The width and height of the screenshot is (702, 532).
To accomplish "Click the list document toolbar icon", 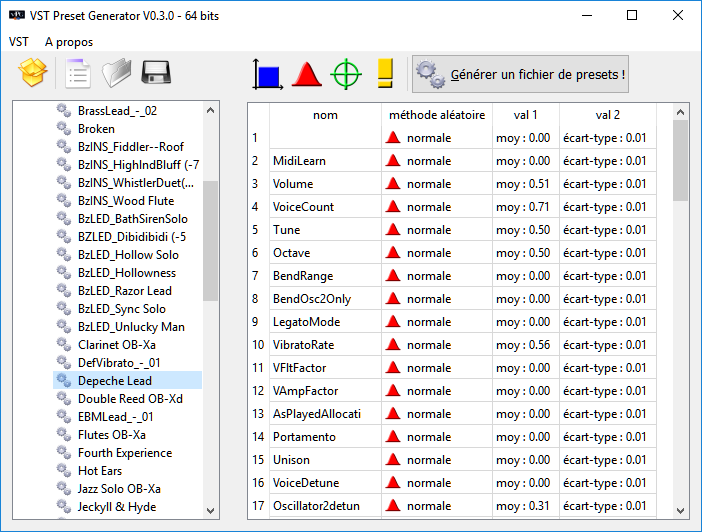I will click(x=78, y=73).
